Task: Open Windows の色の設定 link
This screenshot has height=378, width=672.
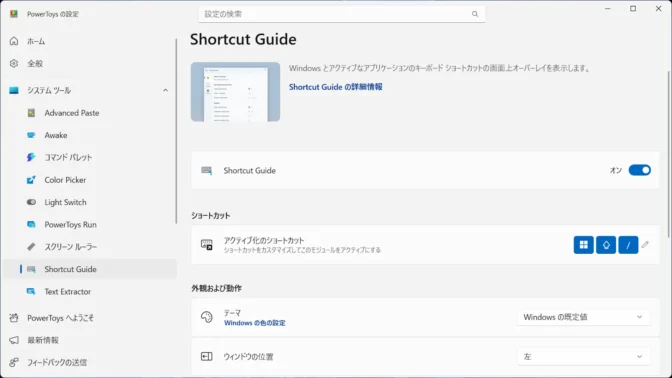Action: [255, 323]
